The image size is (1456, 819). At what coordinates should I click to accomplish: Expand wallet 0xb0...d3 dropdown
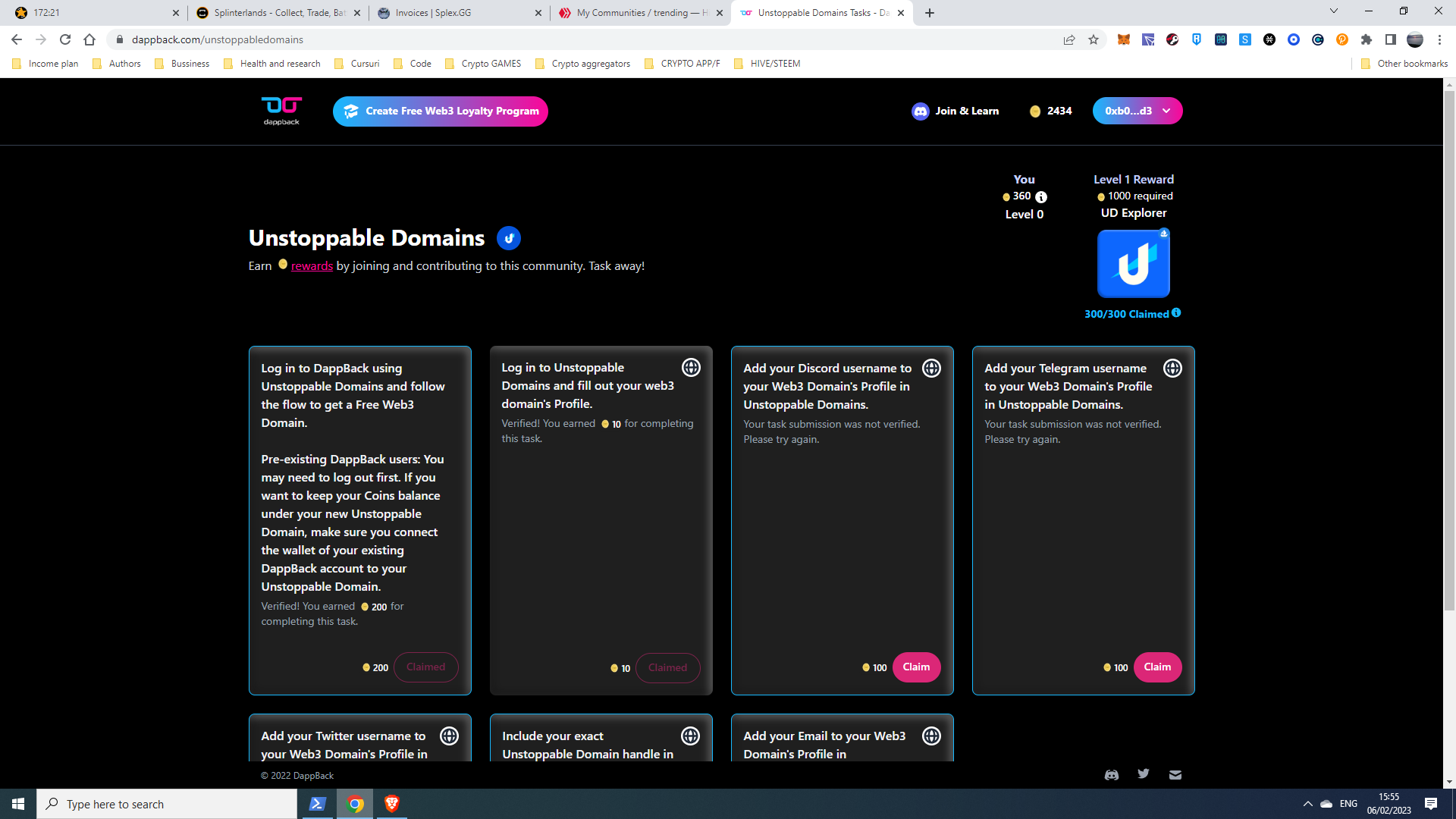coord(1137,111)
